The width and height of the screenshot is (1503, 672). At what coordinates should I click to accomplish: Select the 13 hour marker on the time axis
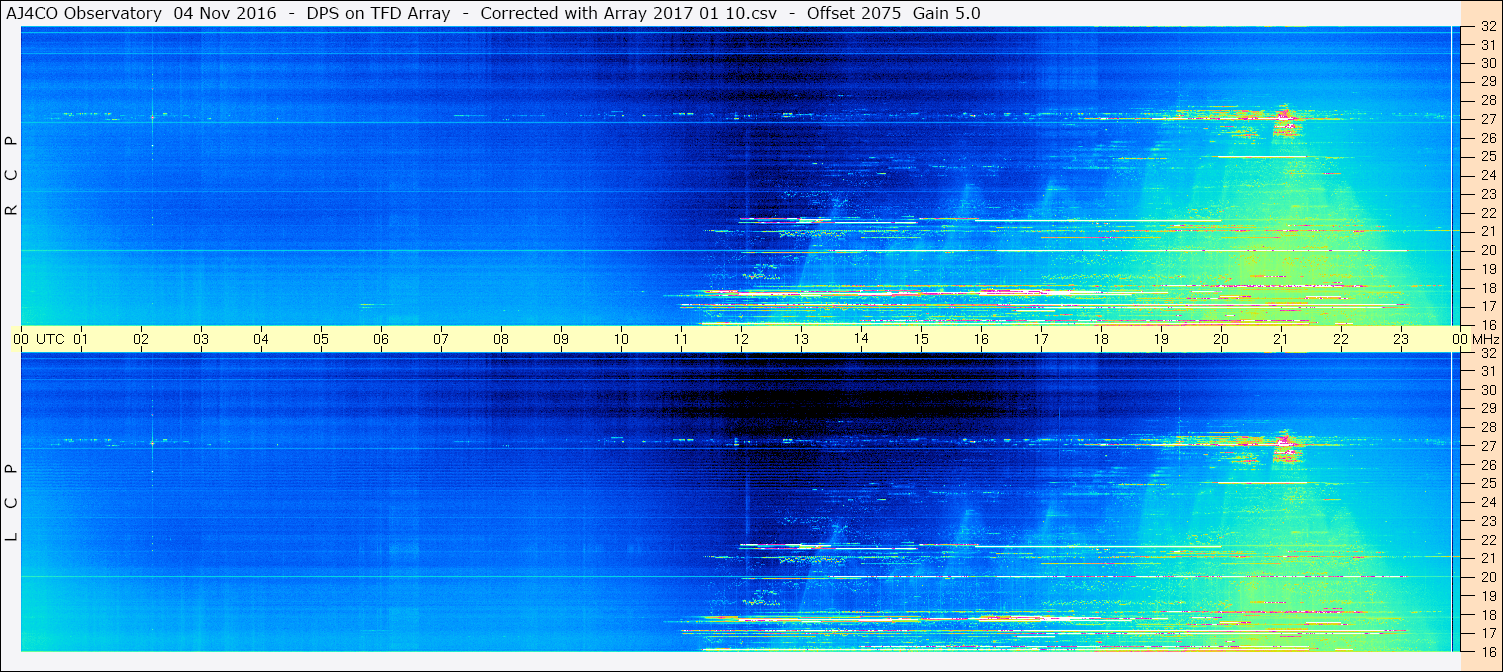pyautogui.click(x=801, y=339)
